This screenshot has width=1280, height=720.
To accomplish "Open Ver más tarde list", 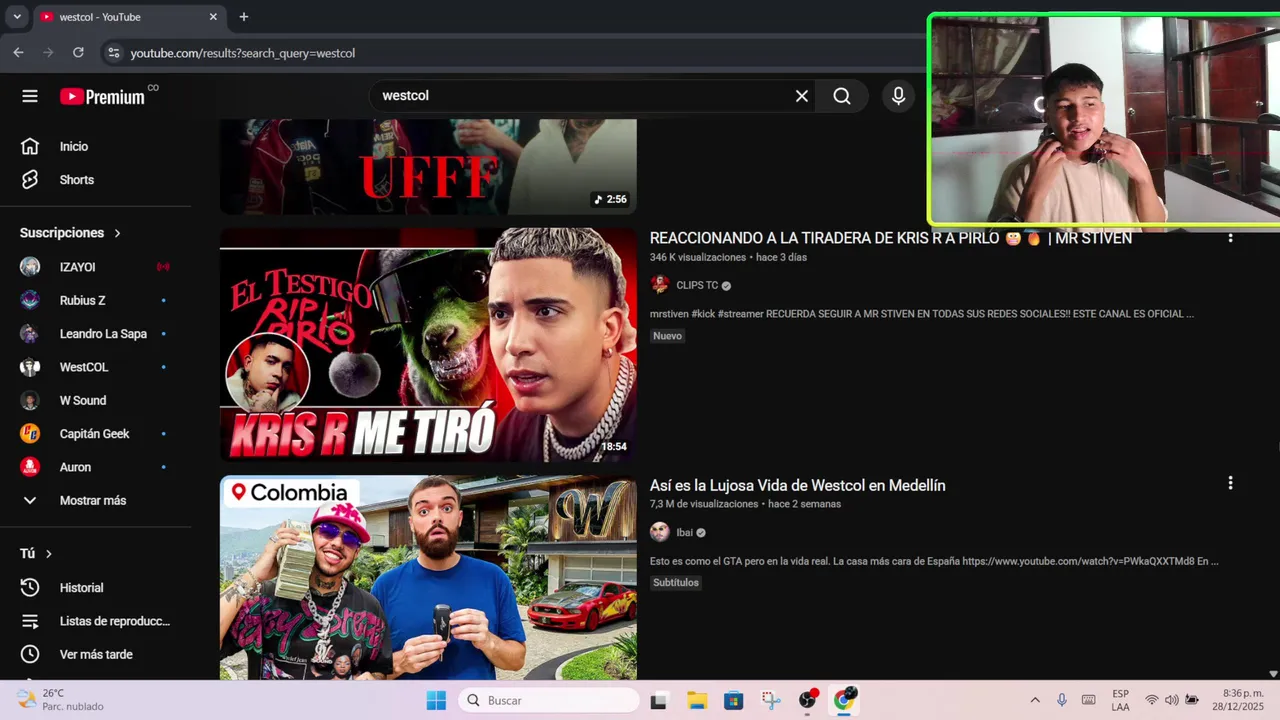I will pos(95,654).
